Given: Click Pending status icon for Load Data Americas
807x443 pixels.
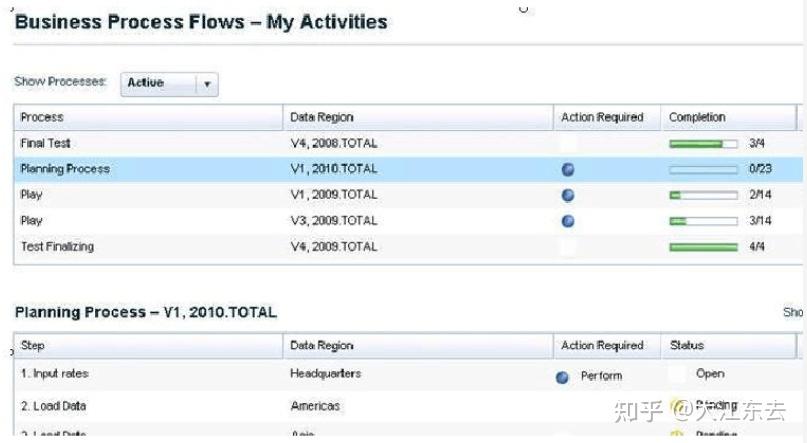Looking at the screenshot, I should tap(677, 406).
